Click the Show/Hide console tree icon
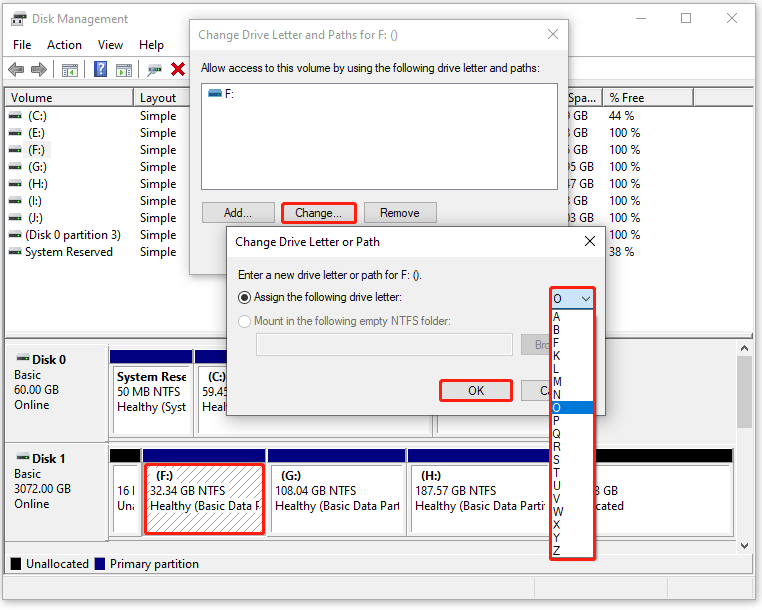This screenshot has height=610, width=762. (x=69, y=70)
